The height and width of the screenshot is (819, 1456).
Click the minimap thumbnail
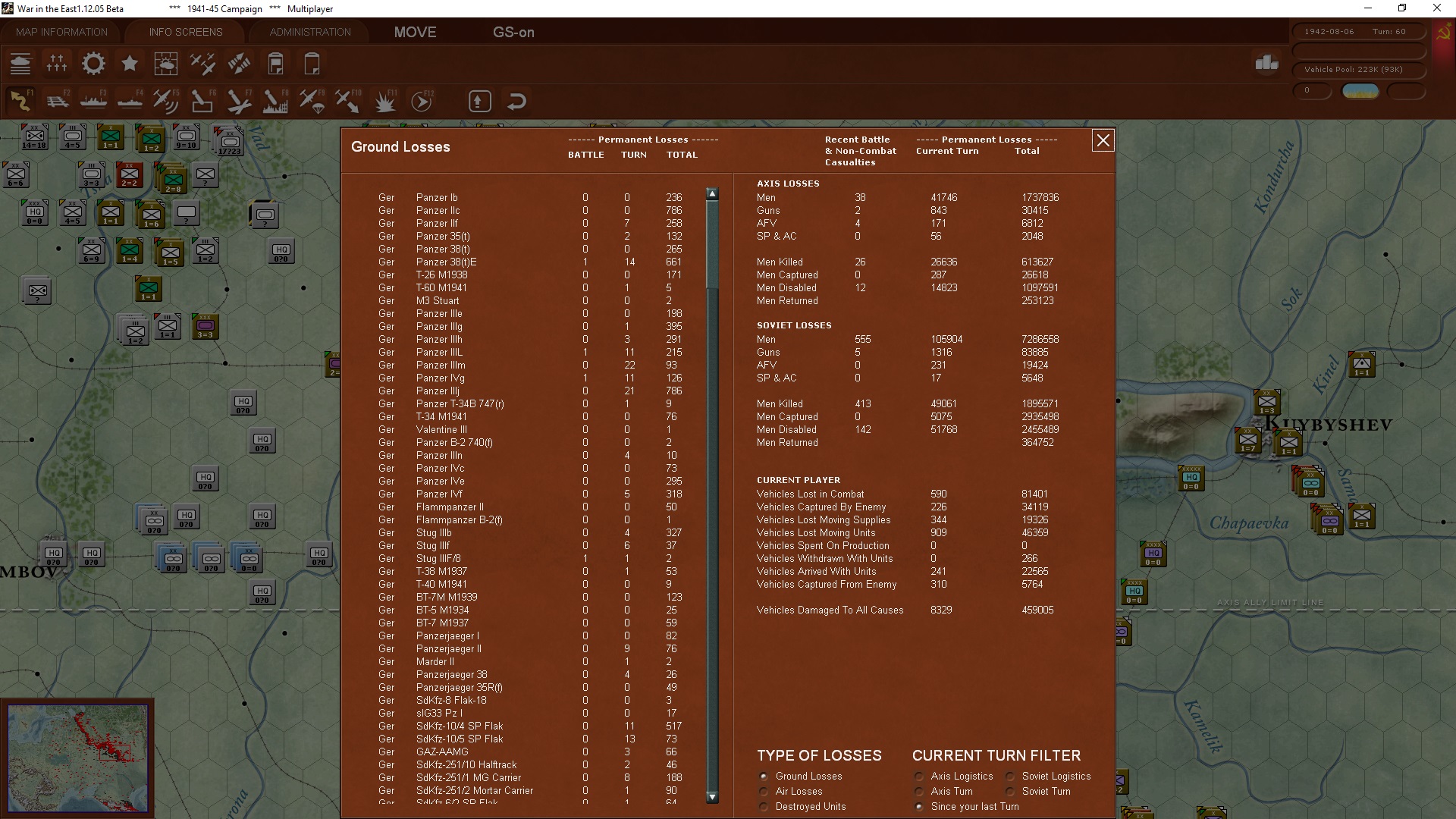tap(78, 757)
